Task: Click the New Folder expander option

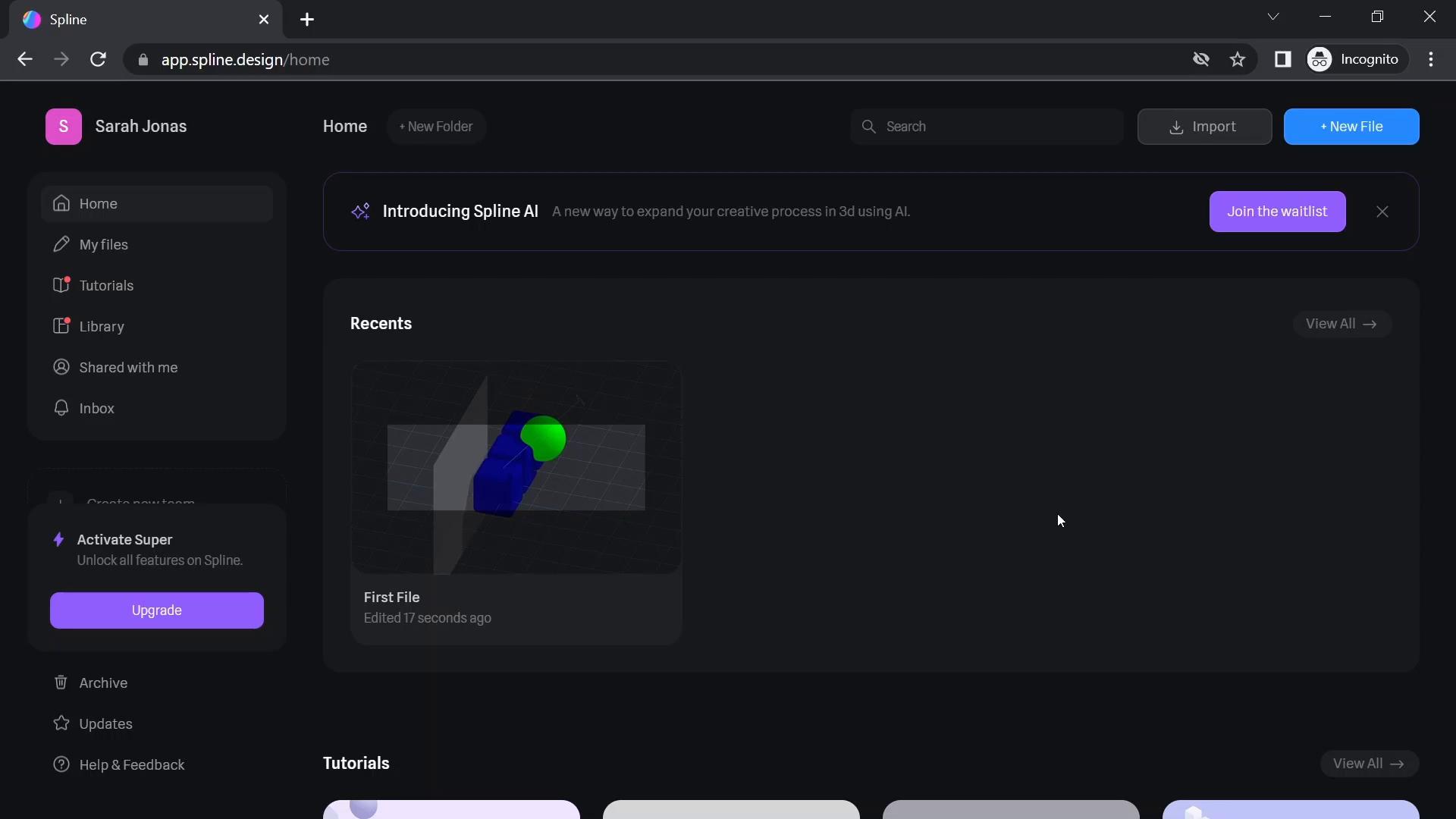Action: 436,126
